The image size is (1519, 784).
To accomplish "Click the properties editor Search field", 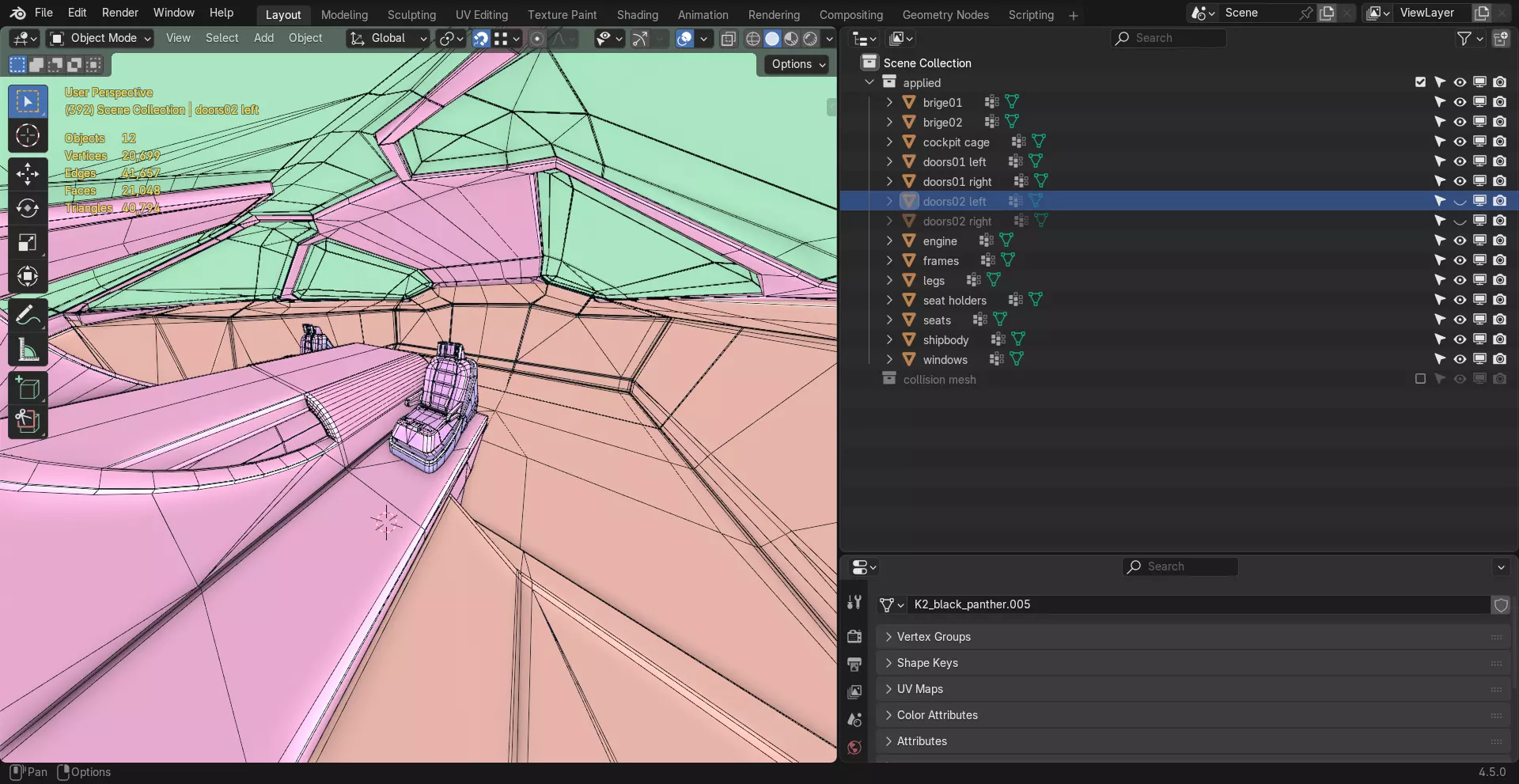I will tap(1180, 566).
